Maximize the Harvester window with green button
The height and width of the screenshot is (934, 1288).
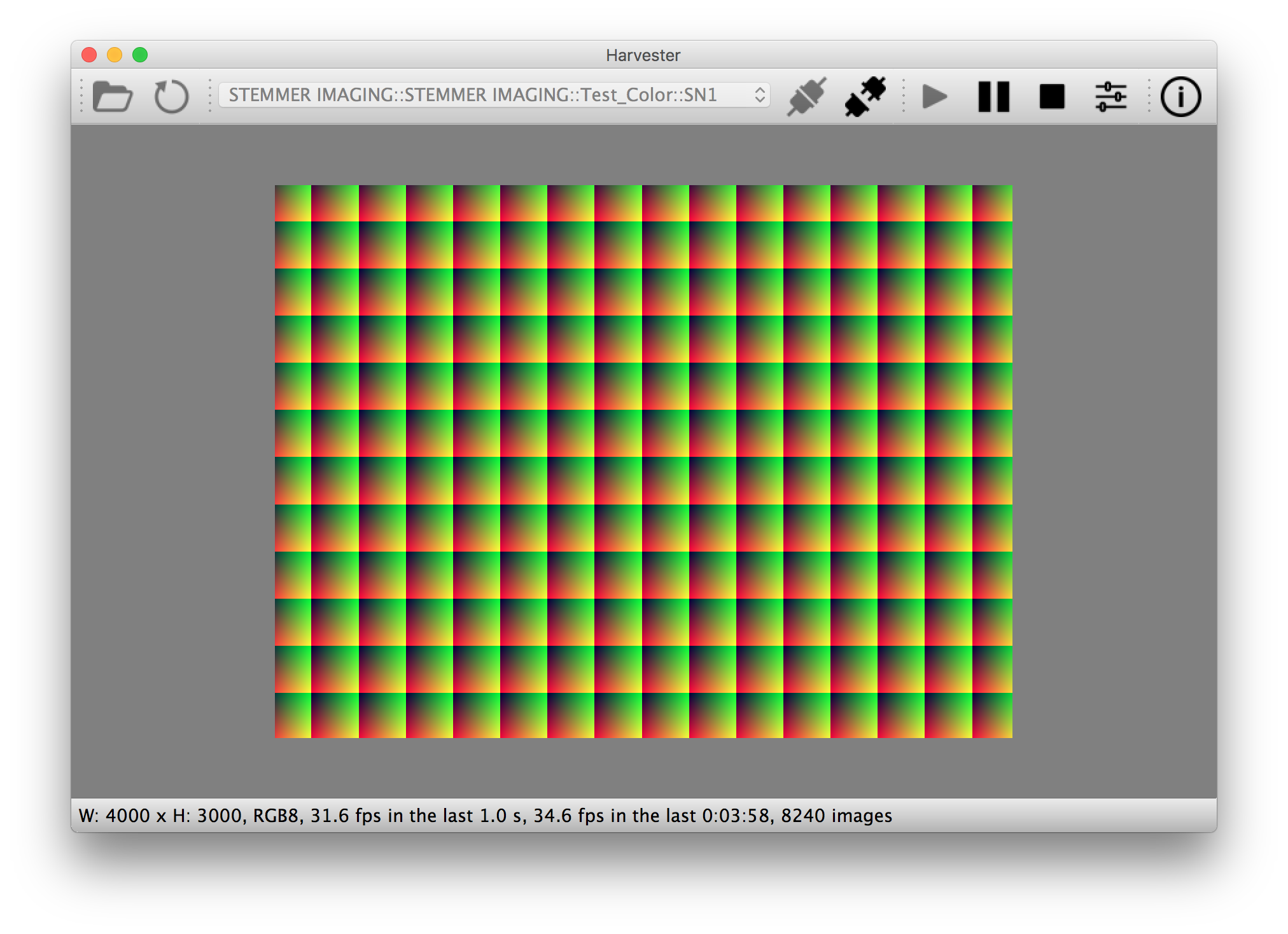[140, 55]
